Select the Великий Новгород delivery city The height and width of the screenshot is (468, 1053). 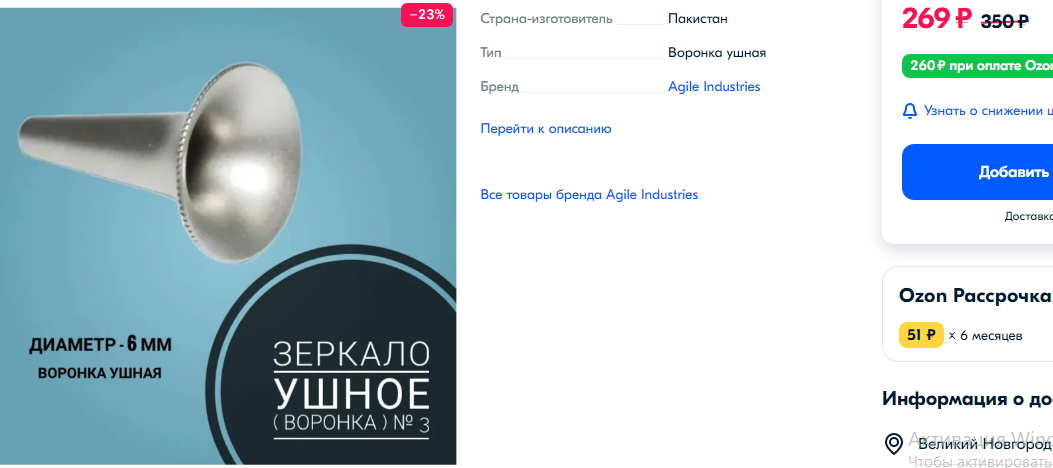click(985, 444)
